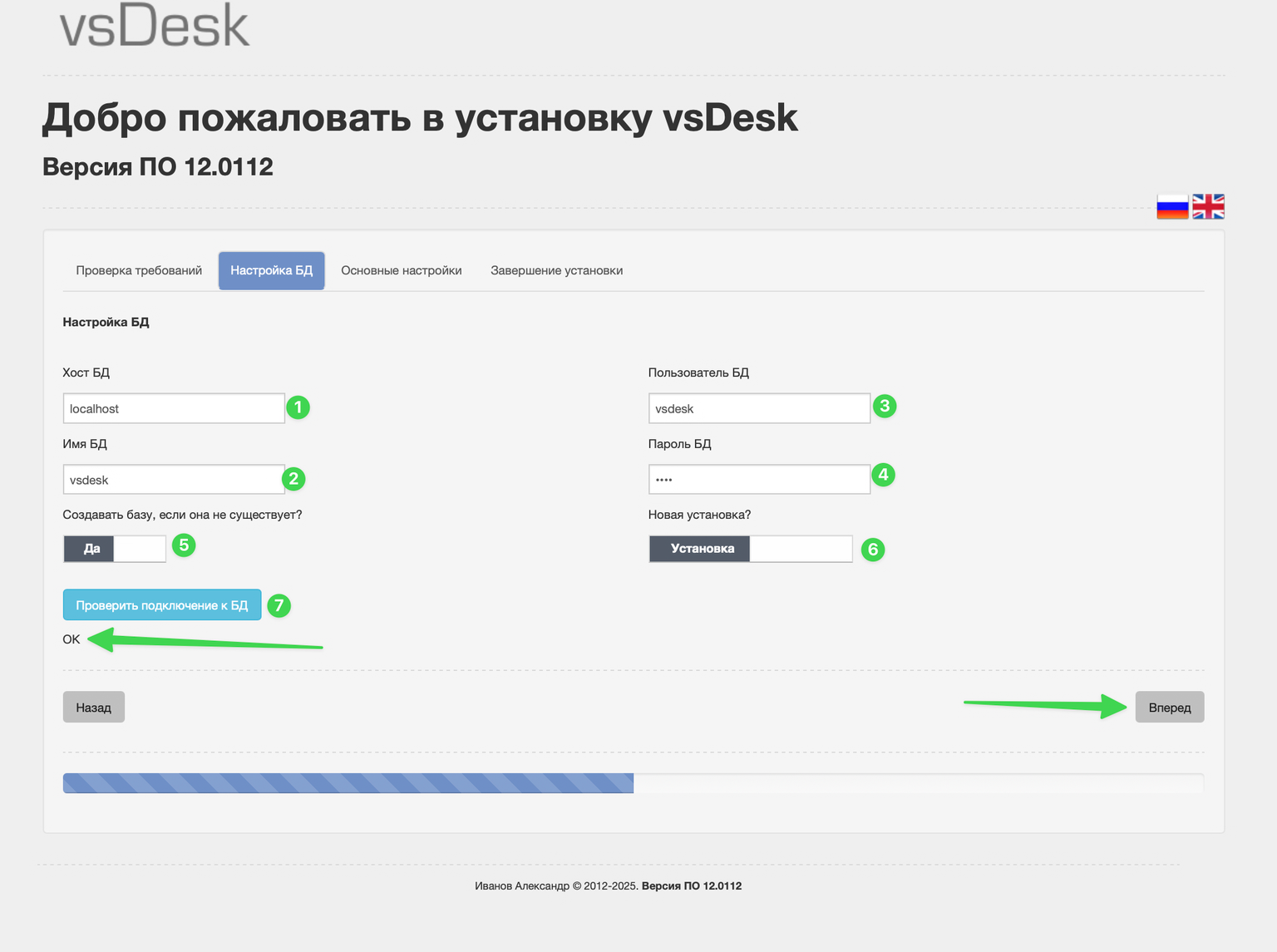Open 'Завершение установки' tab

point(556,271)
